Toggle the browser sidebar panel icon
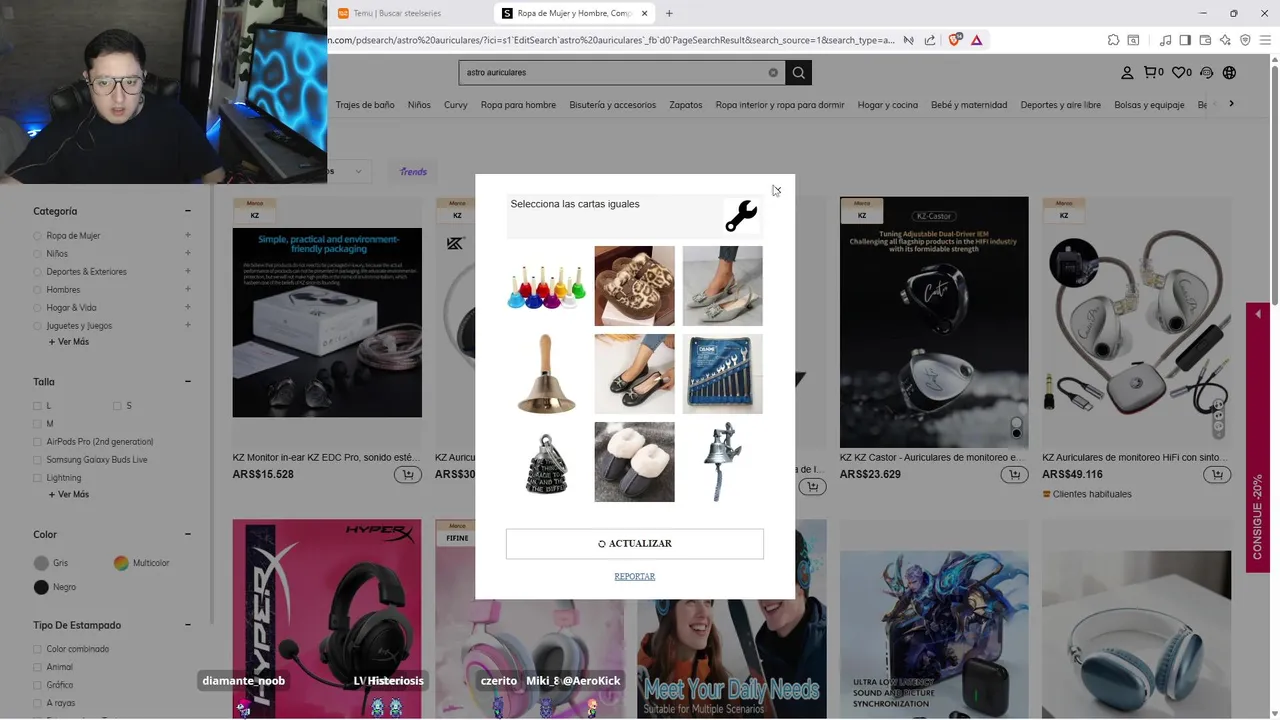The image size is (1280, 720). (1185, 40)
